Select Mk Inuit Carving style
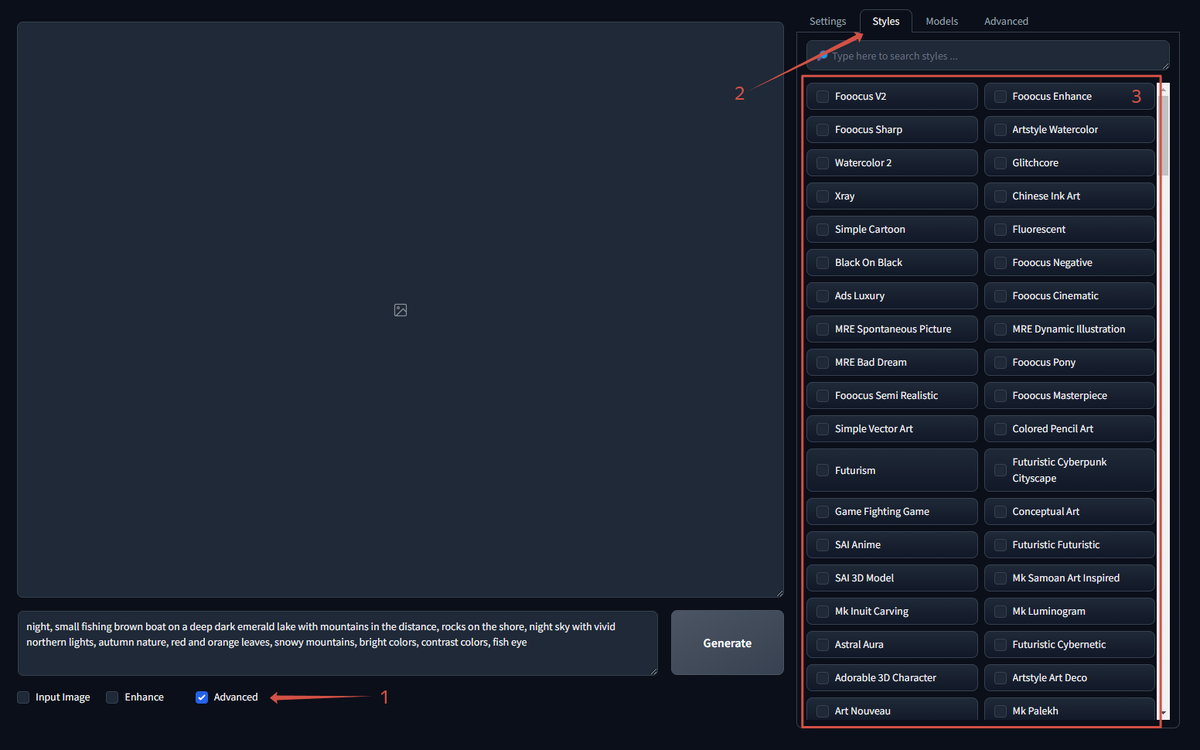 [x=822, y=611]
